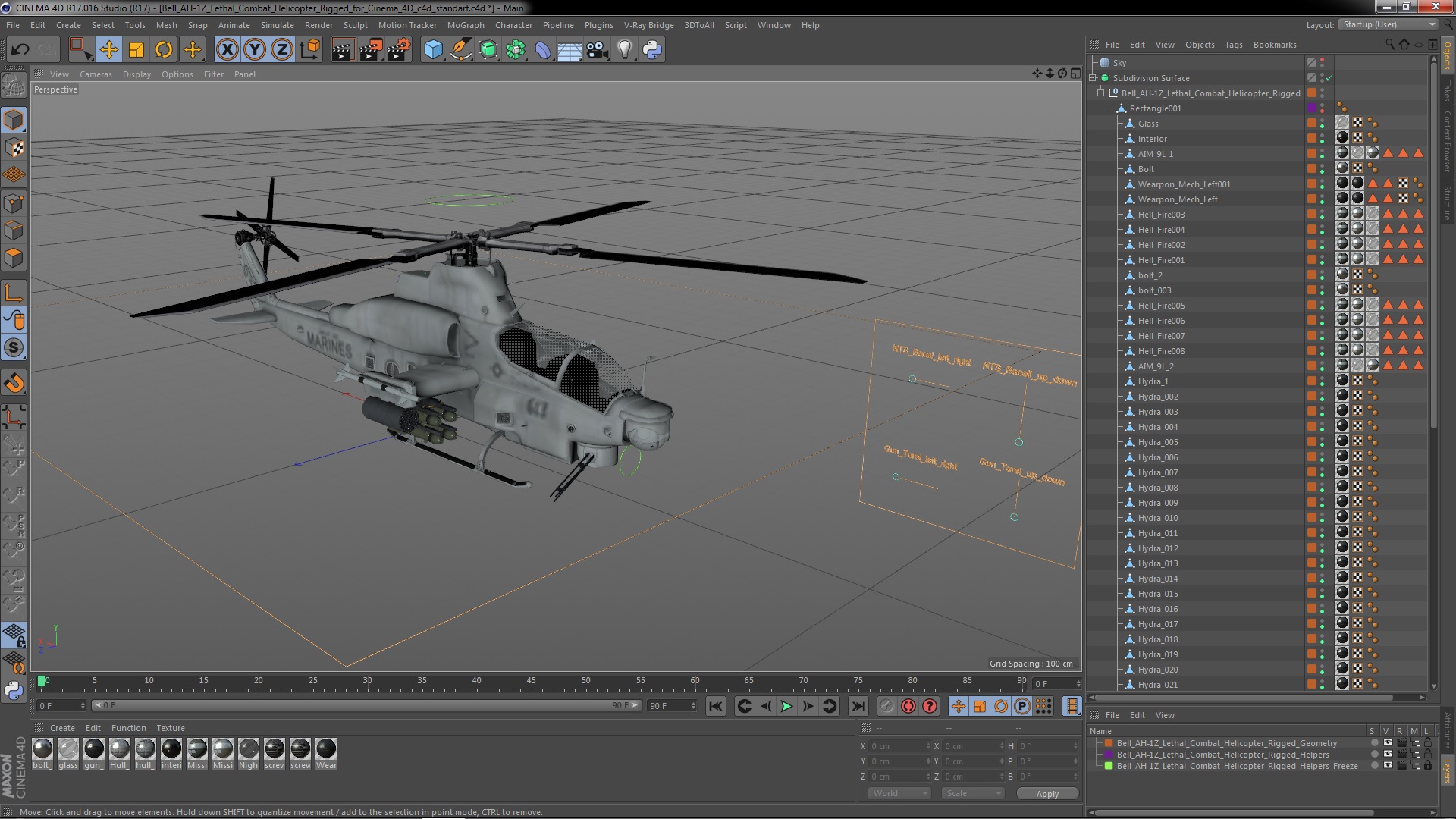Click the Floor environment icon
The height and width of the screenshot is (819, 1456).
[x=570, y=50]
